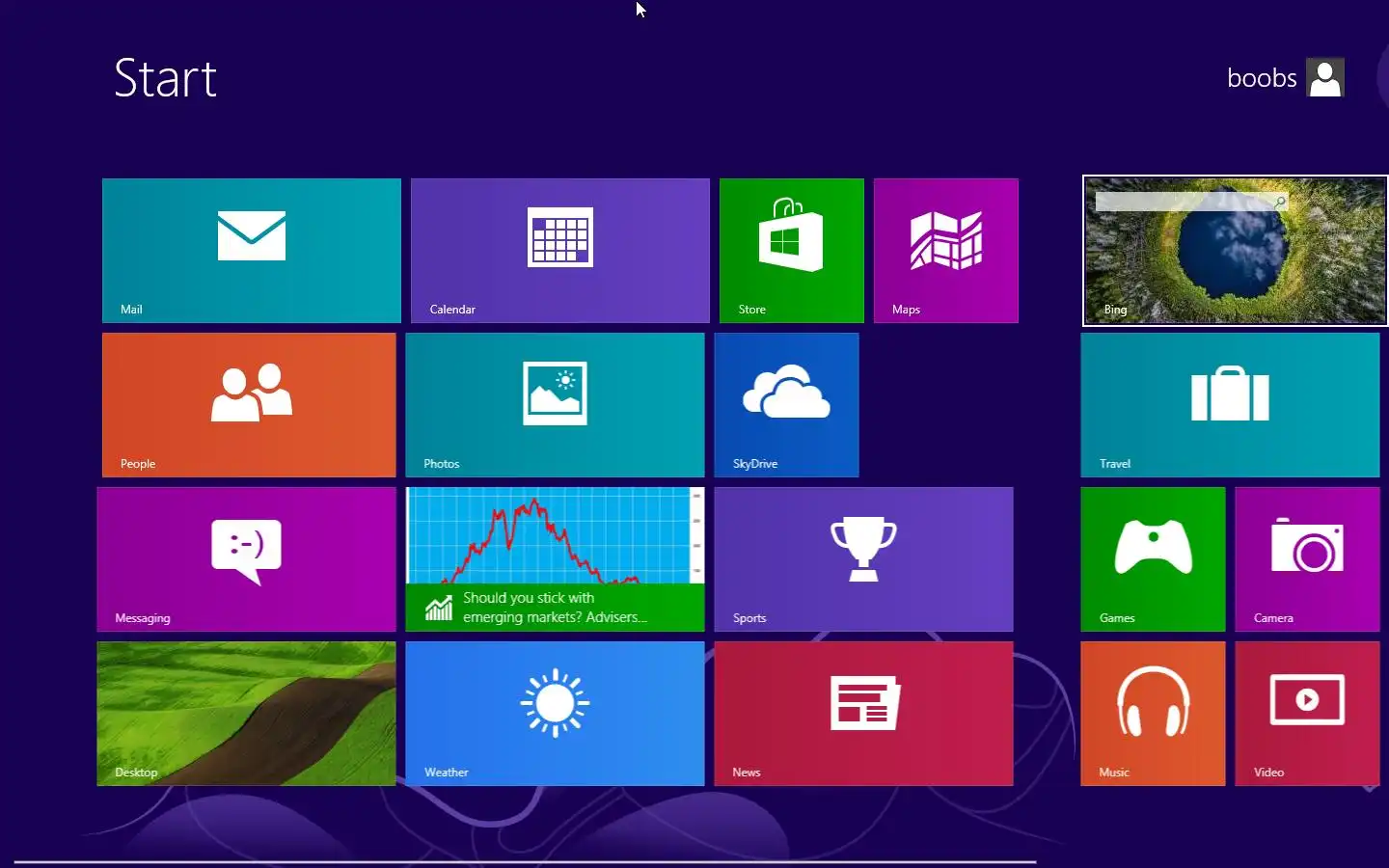
Task: Open the People tile
Action: coord(249,405)
